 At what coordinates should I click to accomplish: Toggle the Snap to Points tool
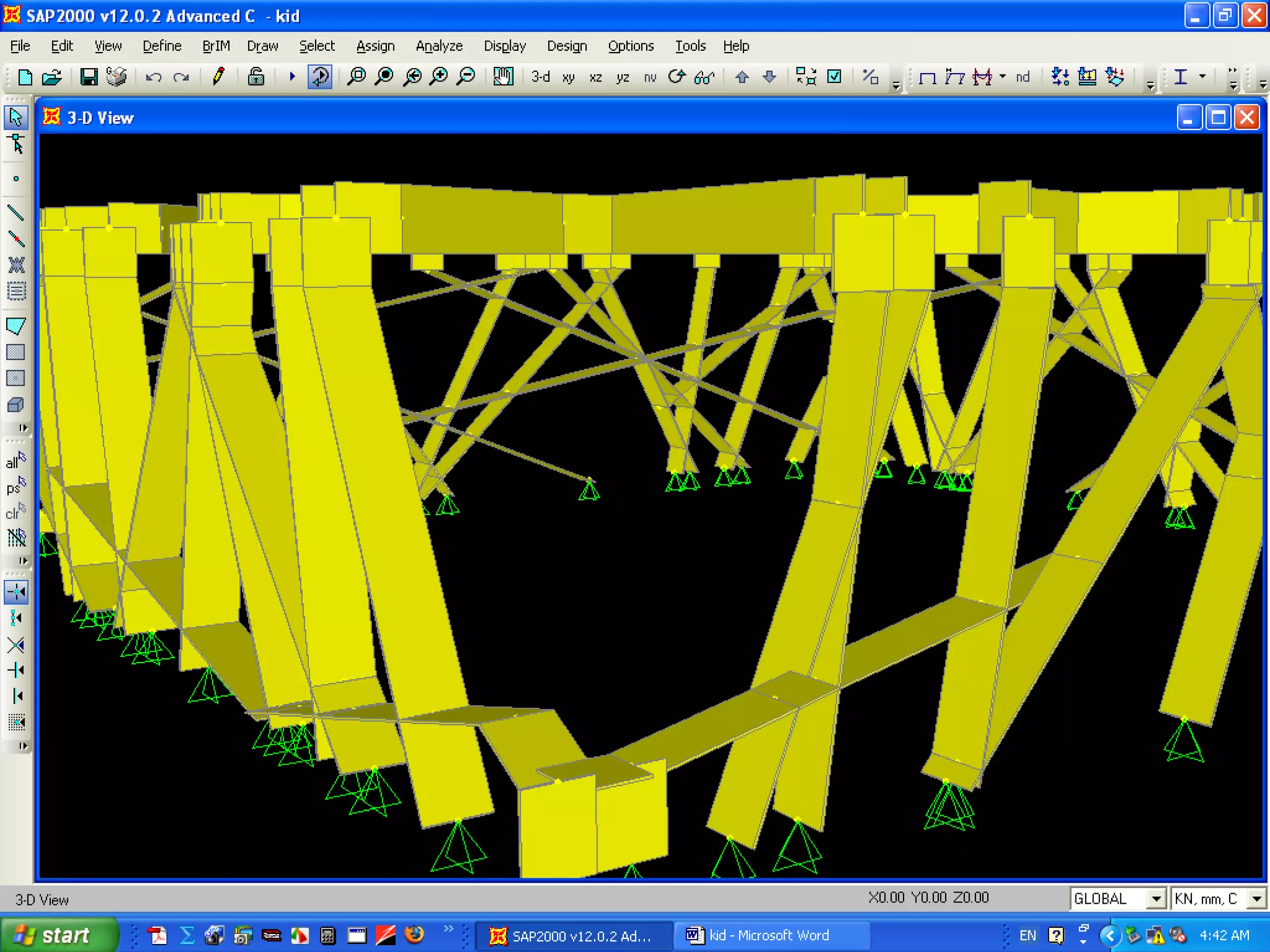coord(16,592)
